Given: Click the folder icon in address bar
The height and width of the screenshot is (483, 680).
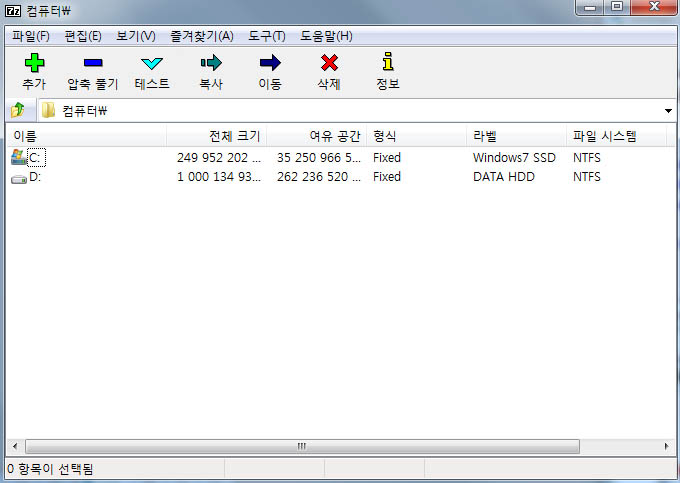Looking at the screenshot, I should [x=48, y=110].
